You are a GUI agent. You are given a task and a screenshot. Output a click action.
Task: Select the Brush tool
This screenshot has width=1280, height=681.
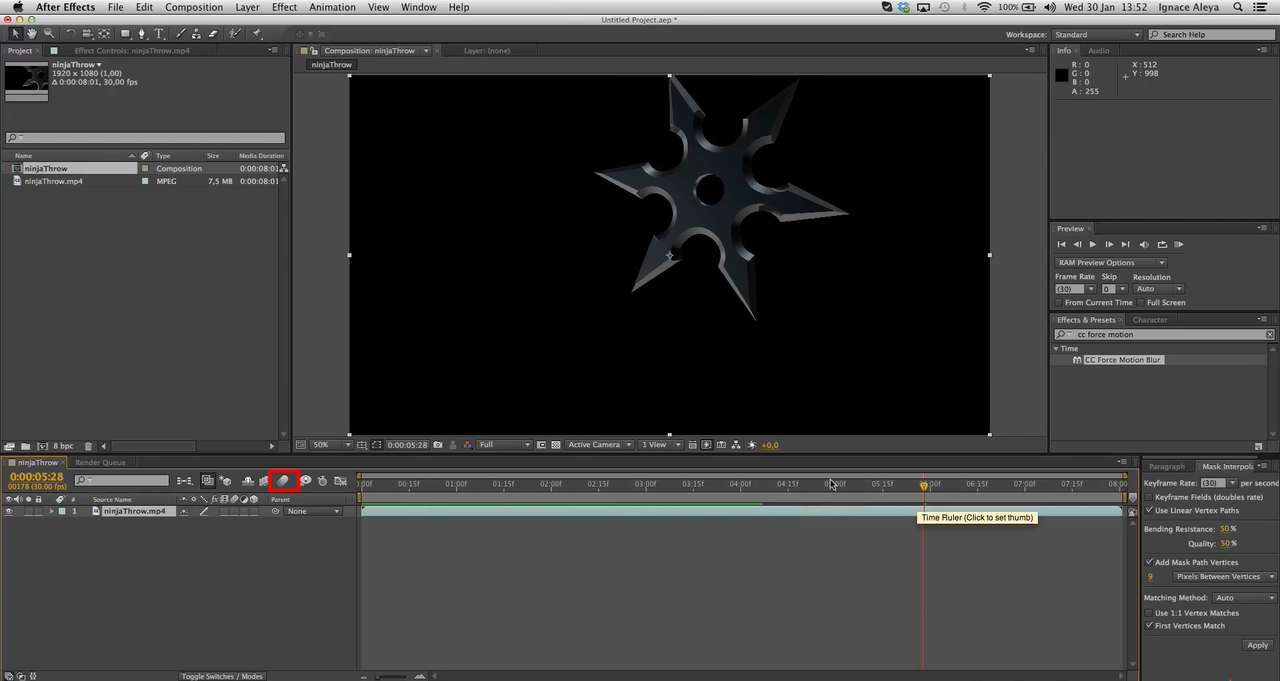click(181, 34)
